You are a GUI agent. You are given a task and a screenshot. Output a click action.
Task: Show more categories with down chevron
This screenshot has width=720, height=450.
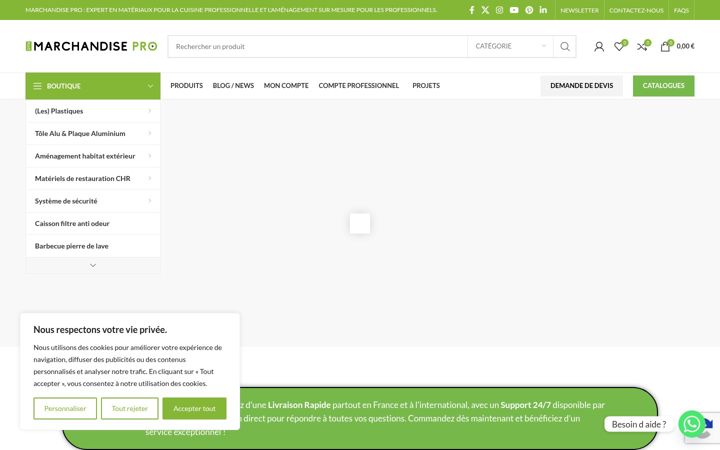[x=93, y=265]
